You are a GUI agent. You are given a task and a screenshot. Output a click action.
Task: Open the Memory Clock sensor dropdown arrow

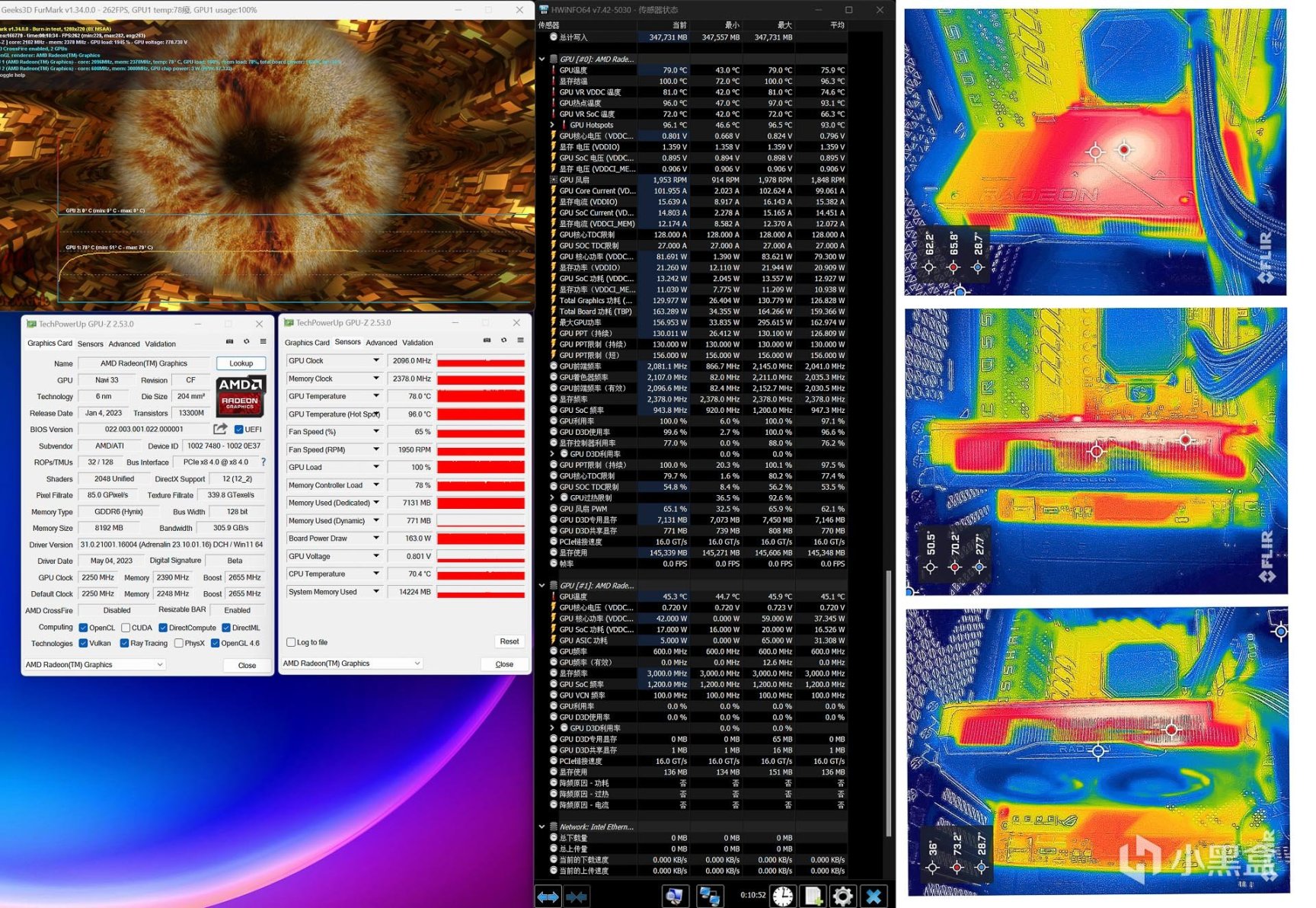click(375, 378)
